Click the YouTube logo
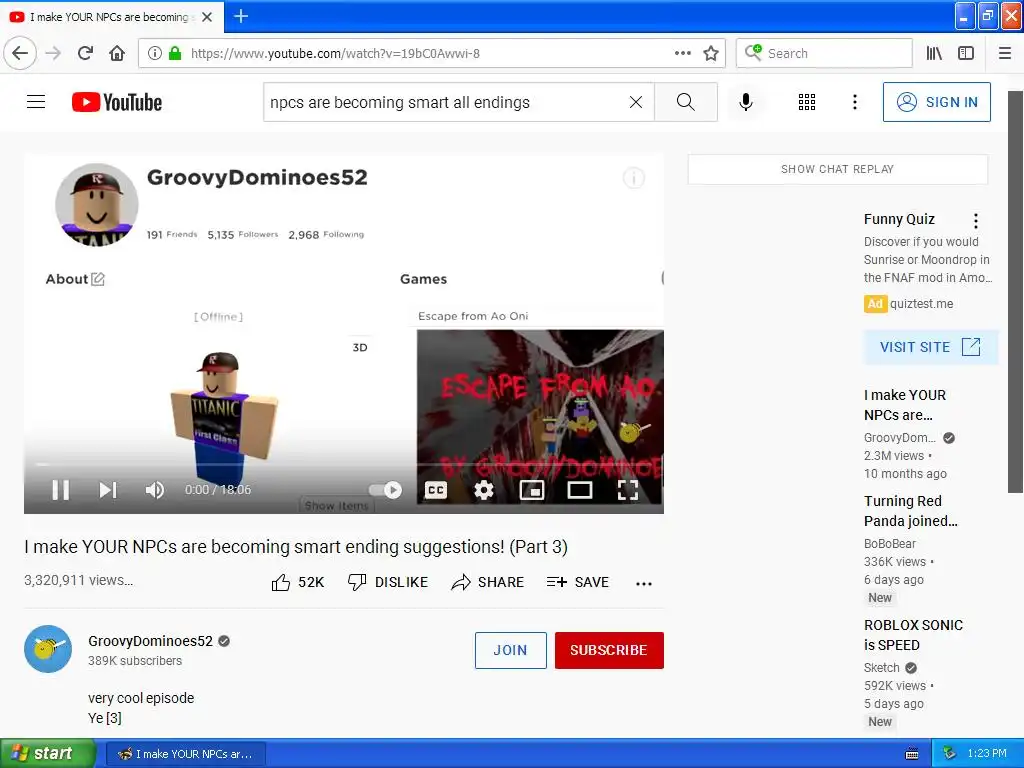This screenshot has height=768, width=1024. click(x=117, y=102)
